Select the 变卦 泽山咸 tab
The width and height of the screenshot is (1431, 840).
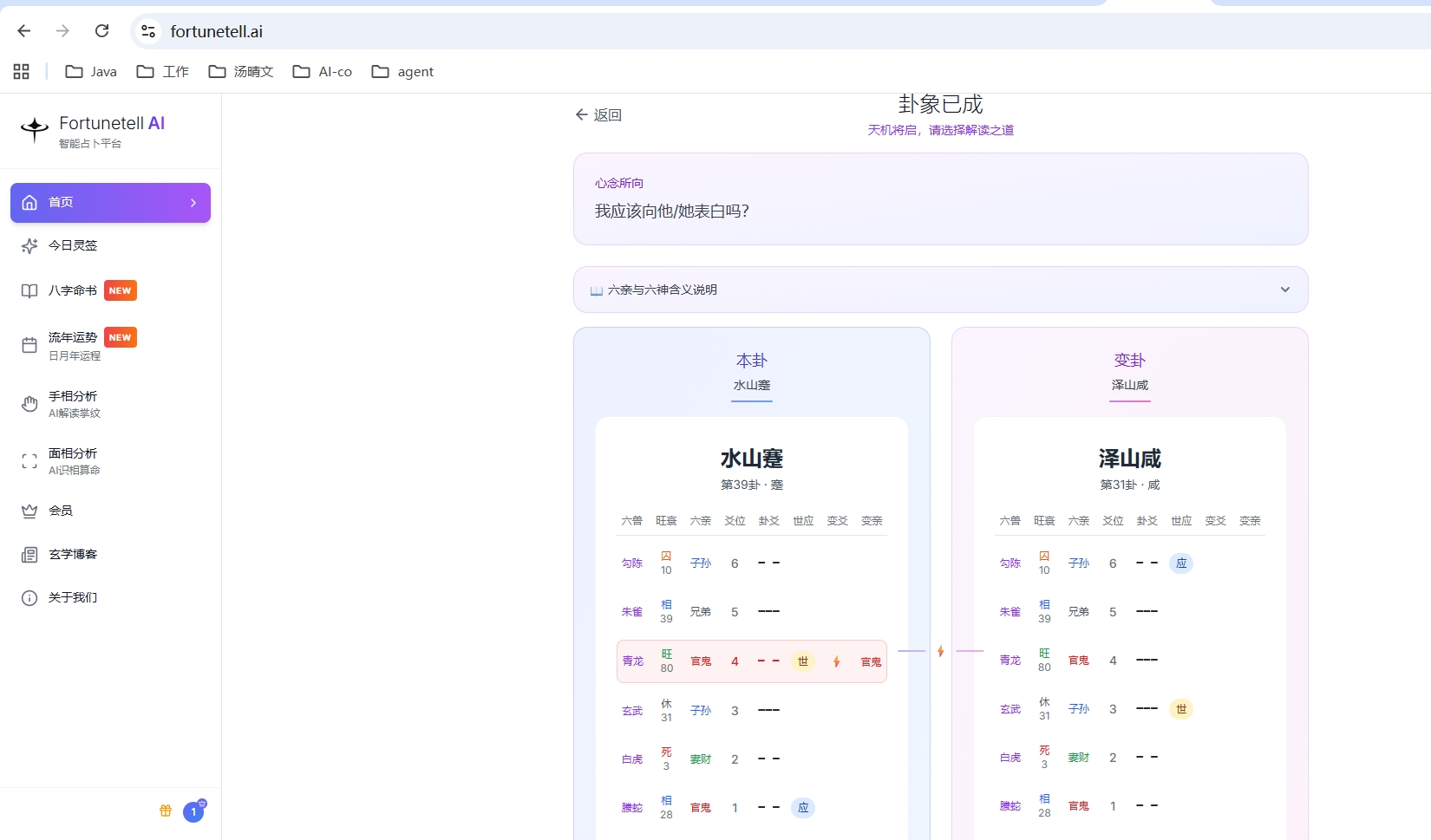1129,374
